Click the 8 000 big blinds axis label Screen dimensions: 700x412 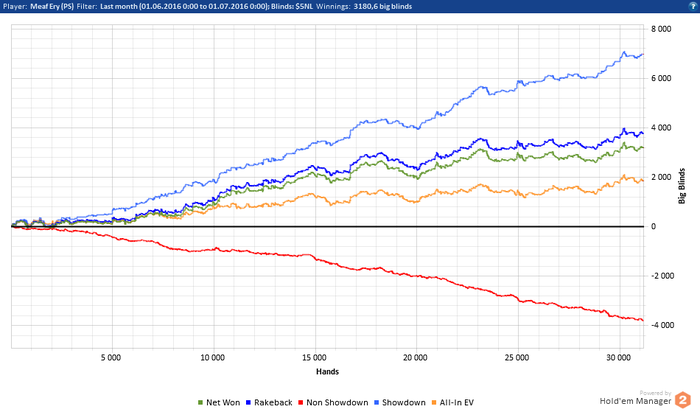pos(661,29)
